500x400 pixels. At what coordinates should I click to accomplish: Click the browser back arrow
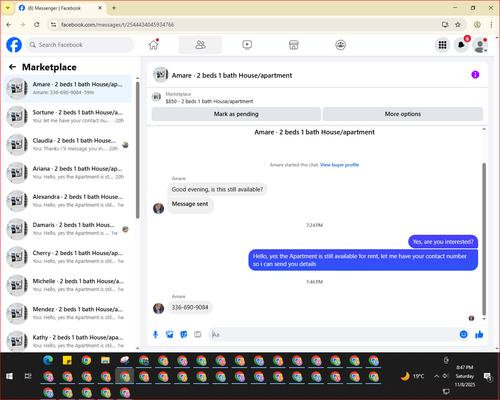(x=9, y=24)
